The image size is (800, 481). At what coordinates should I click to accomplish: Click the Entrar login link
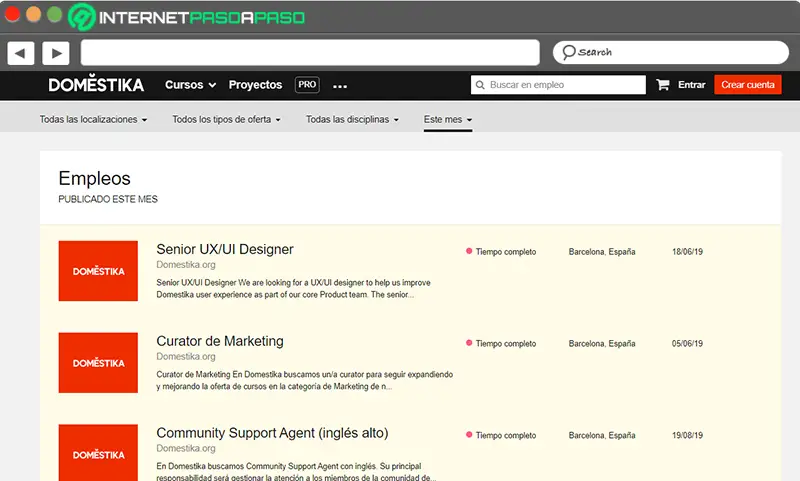[x=691, y=85]
